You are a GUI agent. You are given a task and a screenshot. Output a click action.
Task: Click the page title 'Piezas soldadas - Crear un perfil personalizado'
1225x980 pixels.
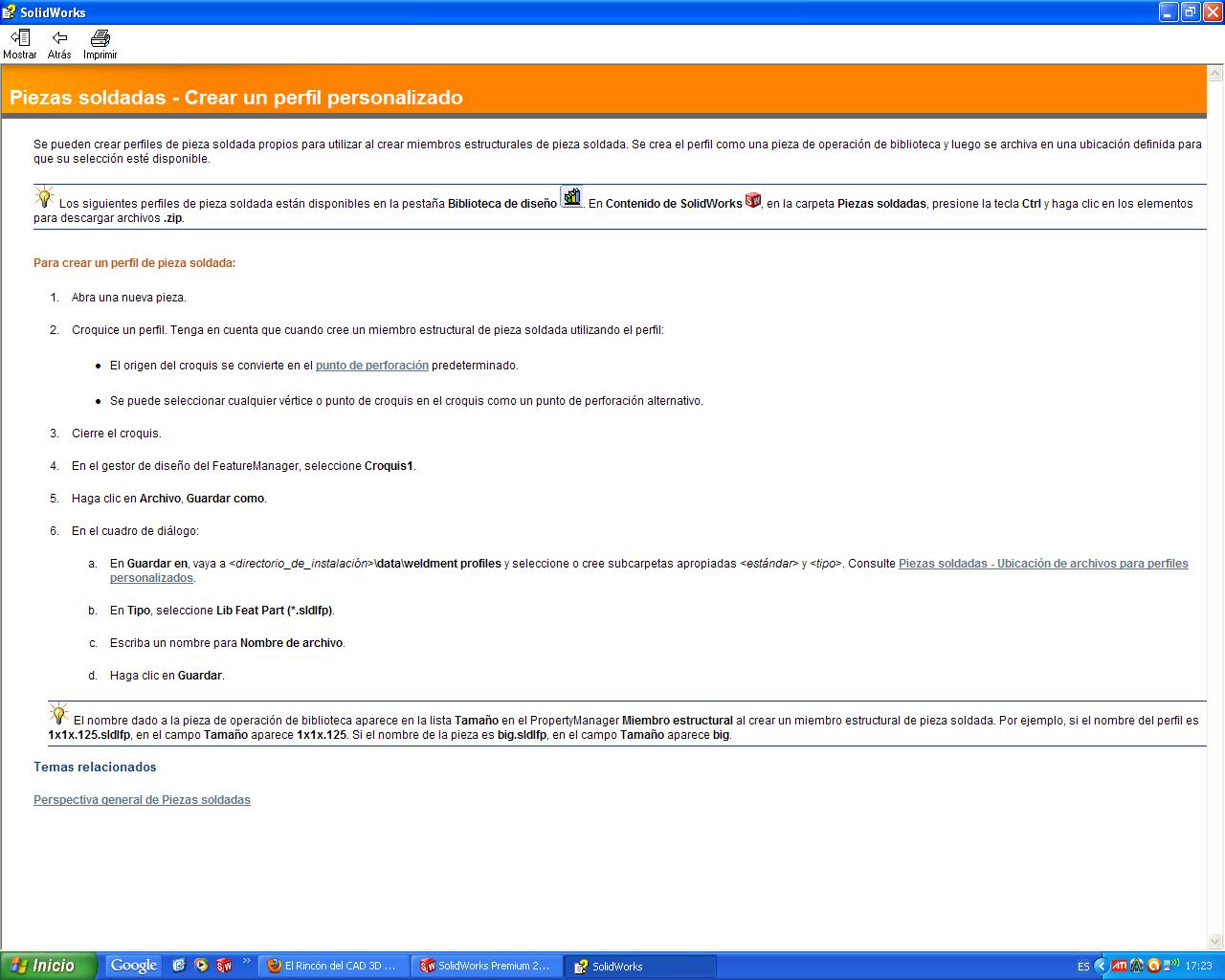[236, 98]
